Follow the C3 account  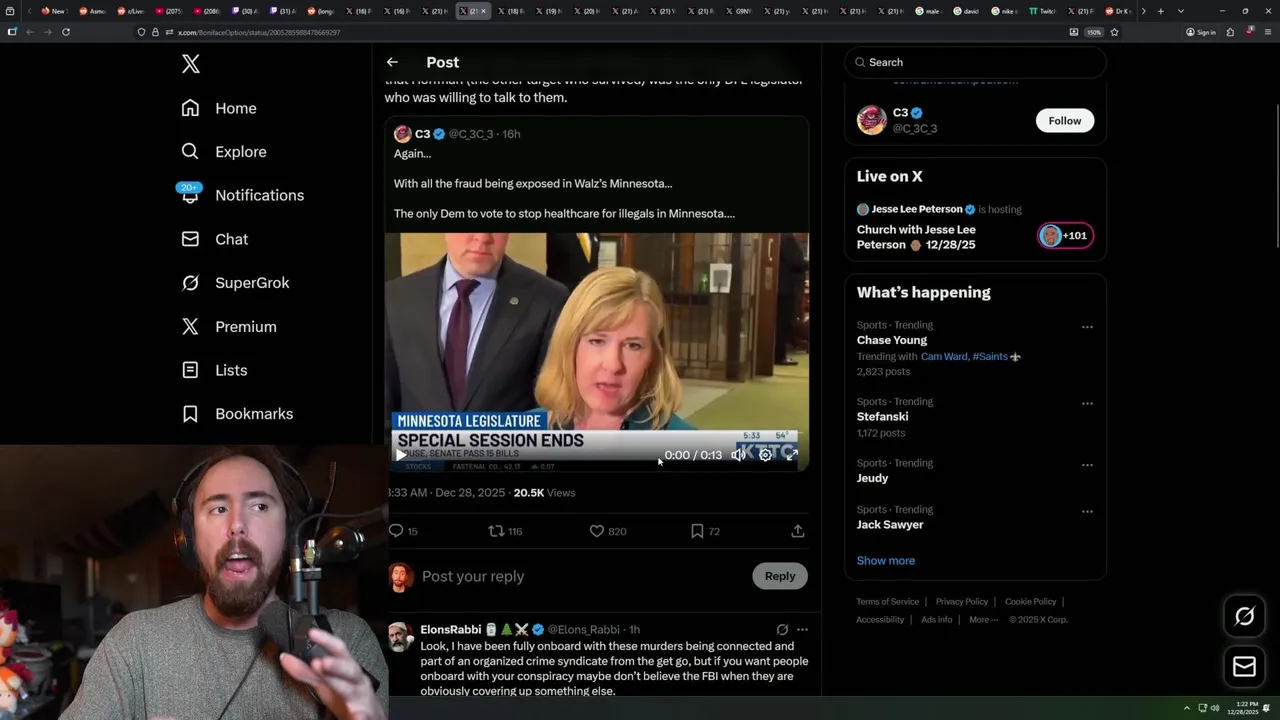coord(1065,121)
